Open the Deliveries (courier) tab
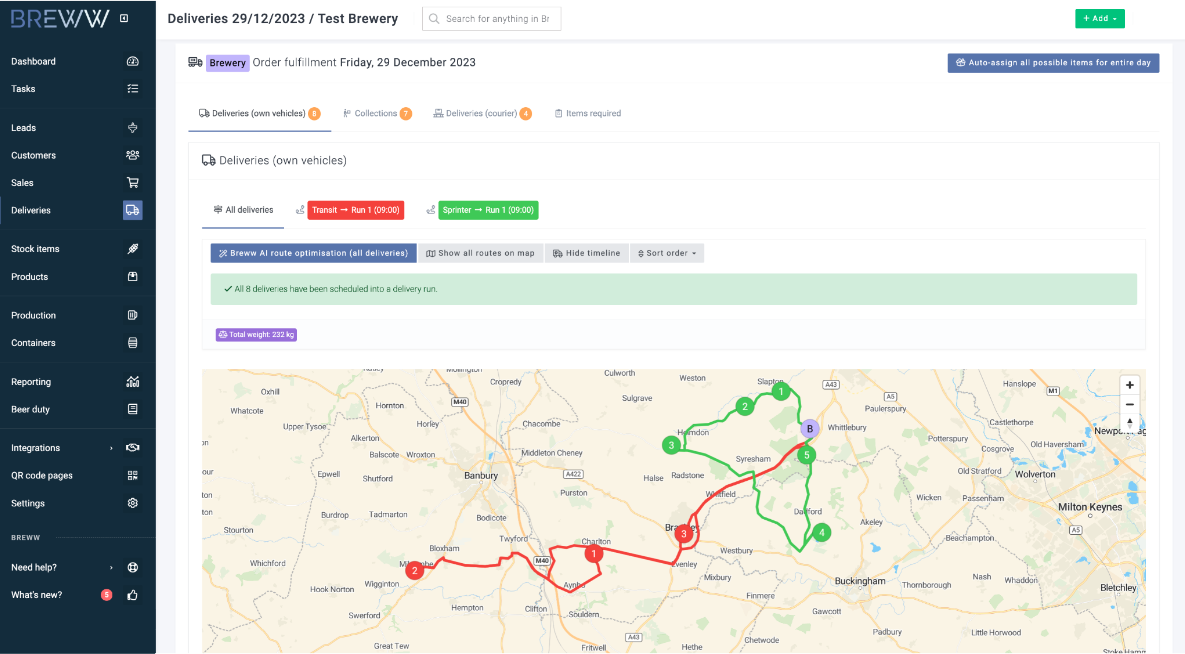Image resolution: width=1185 pixels, height=654 pixels. 481,114
